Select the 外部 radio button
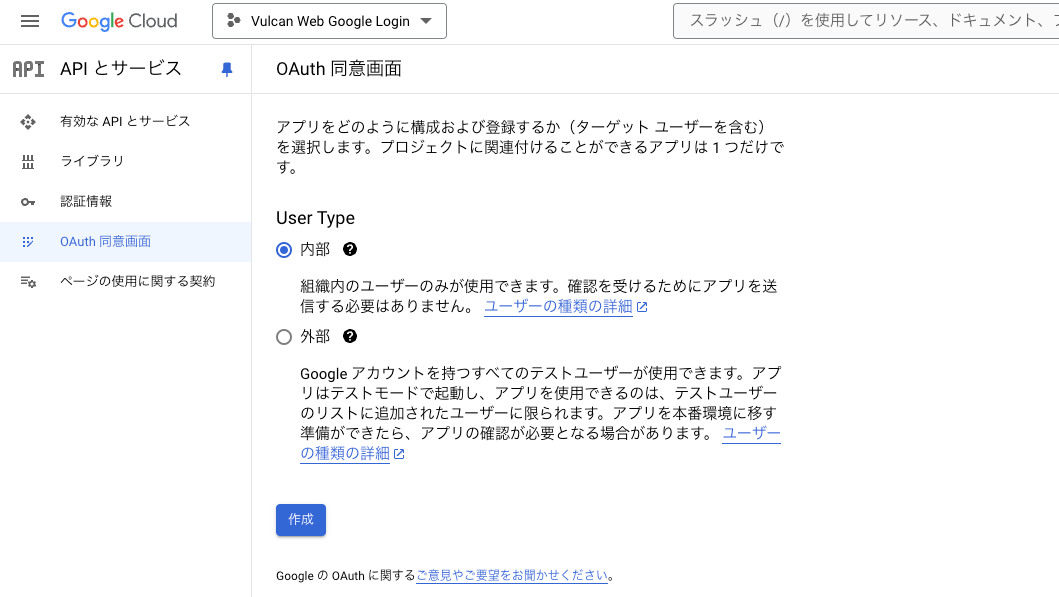Image resolution: width=1059 pixels, height=597 pixels. pos(284,337)
